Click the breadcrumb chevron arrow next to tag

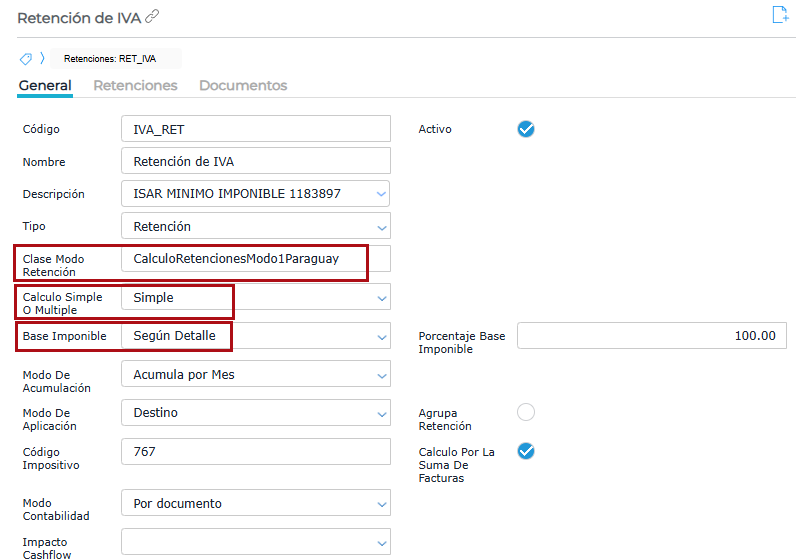tap(42, 58)
